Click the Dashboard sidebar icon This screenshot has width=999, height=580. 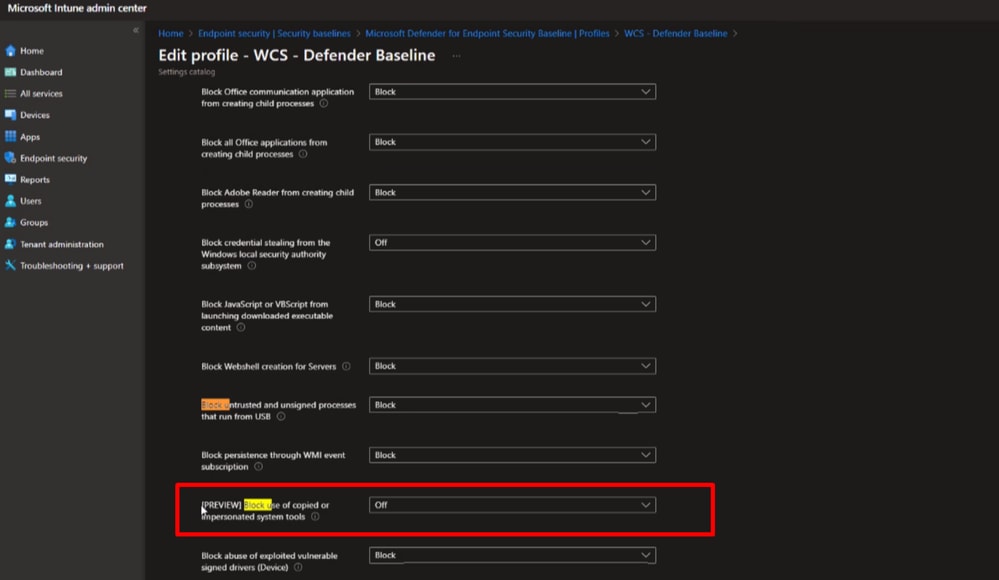click(10, 72)
